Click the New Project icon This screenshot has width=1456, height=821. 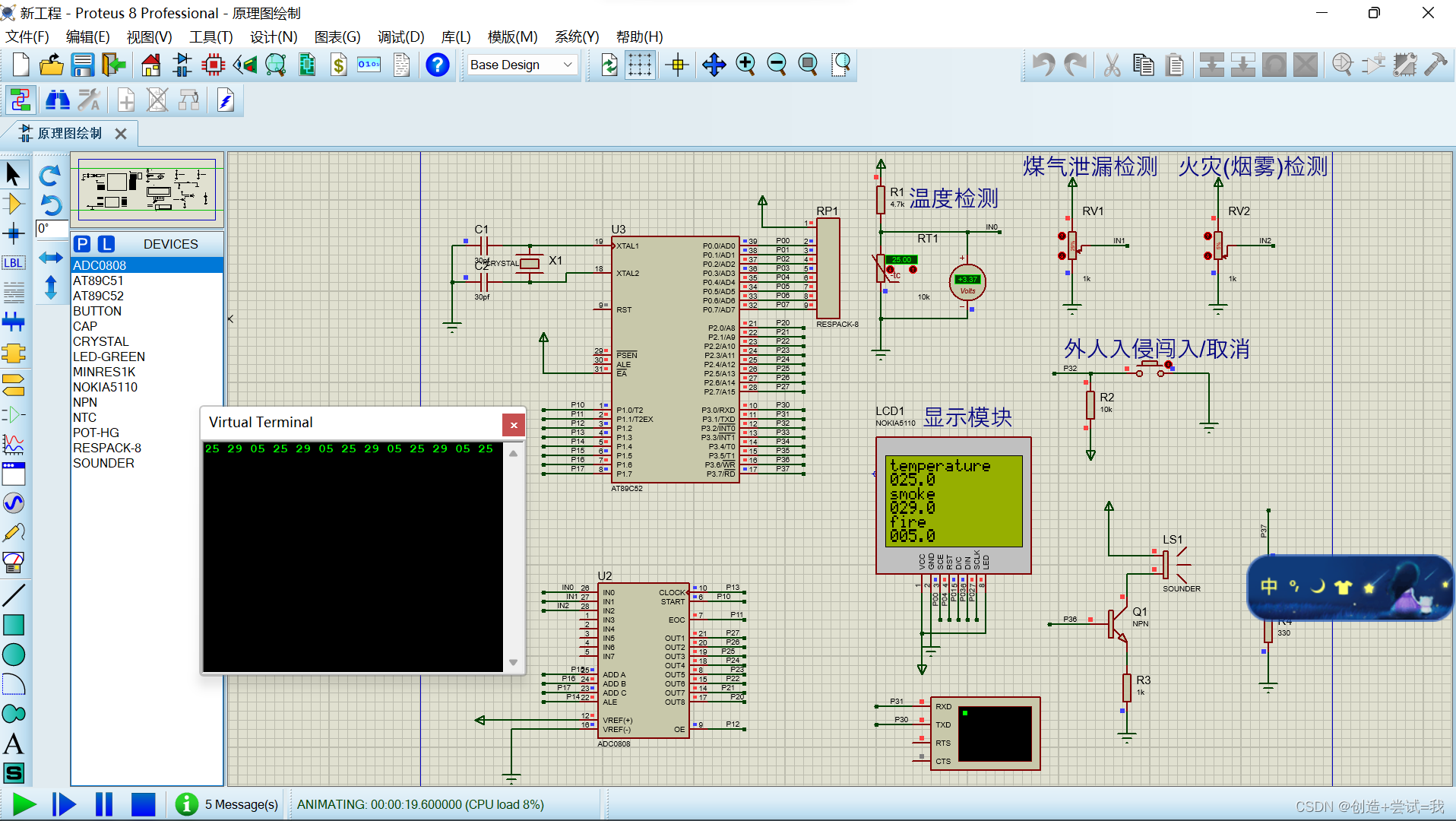(x=21, y=65)
